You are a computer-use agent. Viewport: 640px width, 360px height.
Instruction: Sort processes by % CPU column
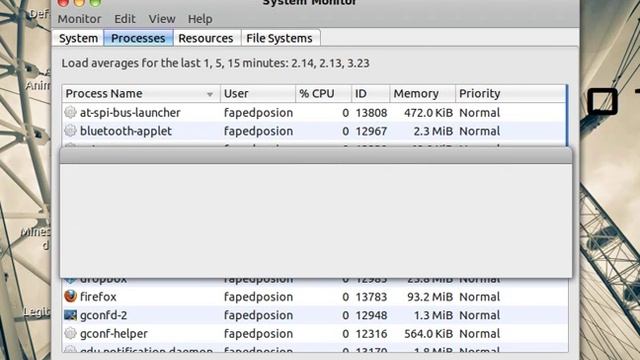pos(323,93)
